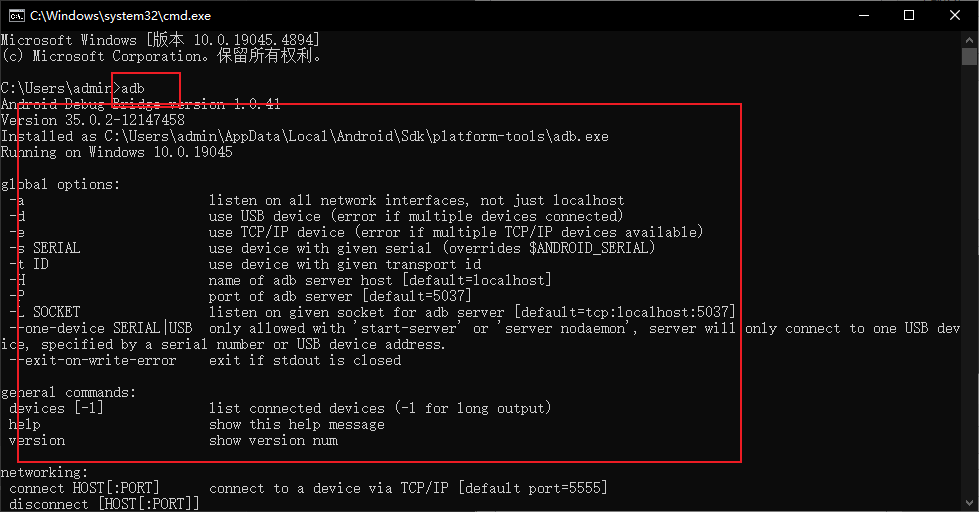
Task: Minimize the command prompt window
Action: pyautogui.click(x=864, y=16)
